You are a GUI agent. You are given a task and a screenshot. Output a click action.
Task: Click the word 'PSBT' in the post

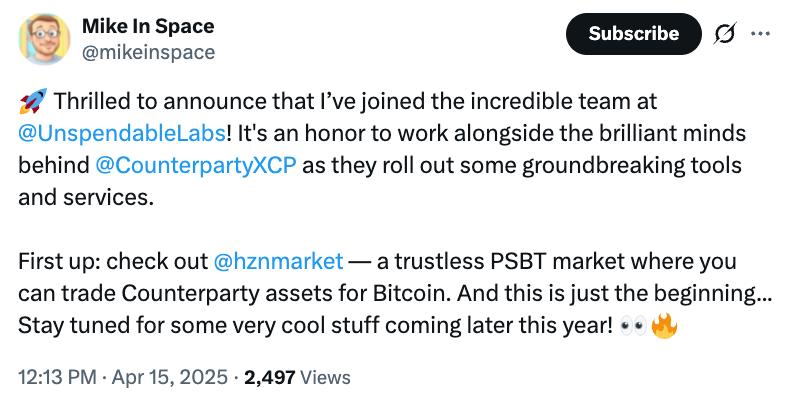tap(512, 261)
